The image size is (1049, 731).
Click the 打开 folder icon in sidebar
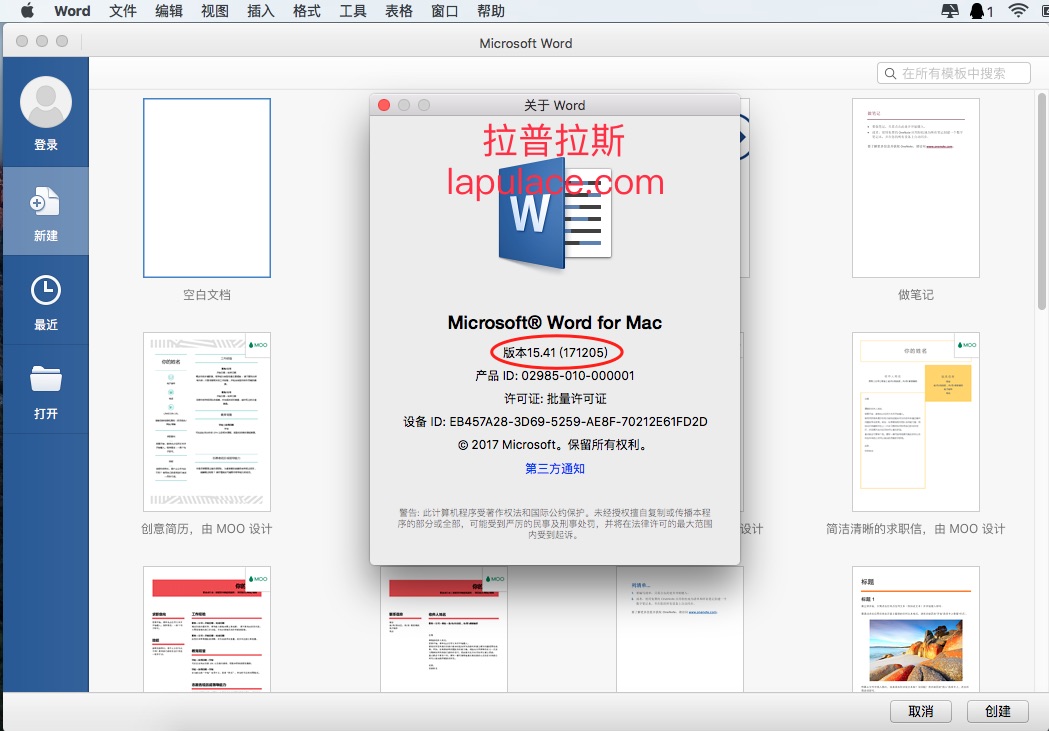45,379
